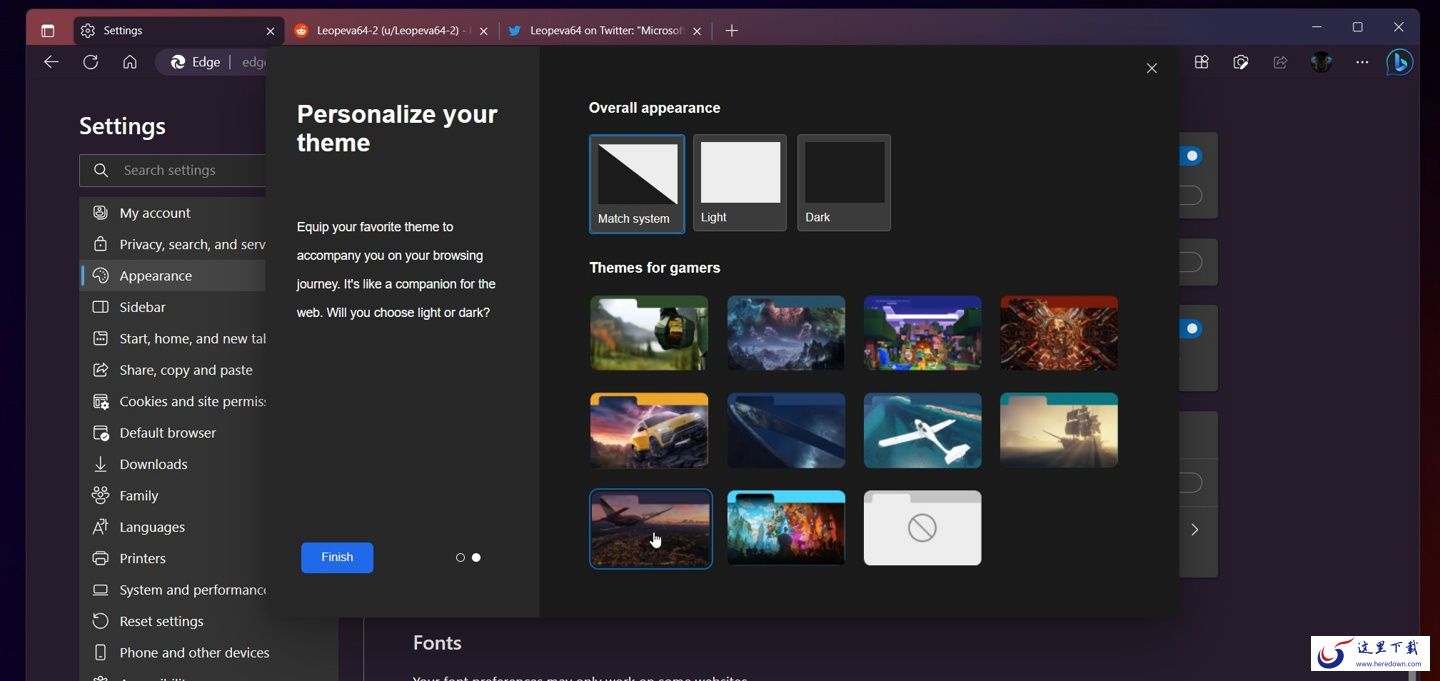
Task: Open the profile avatar
Action: coord(1322,62)
